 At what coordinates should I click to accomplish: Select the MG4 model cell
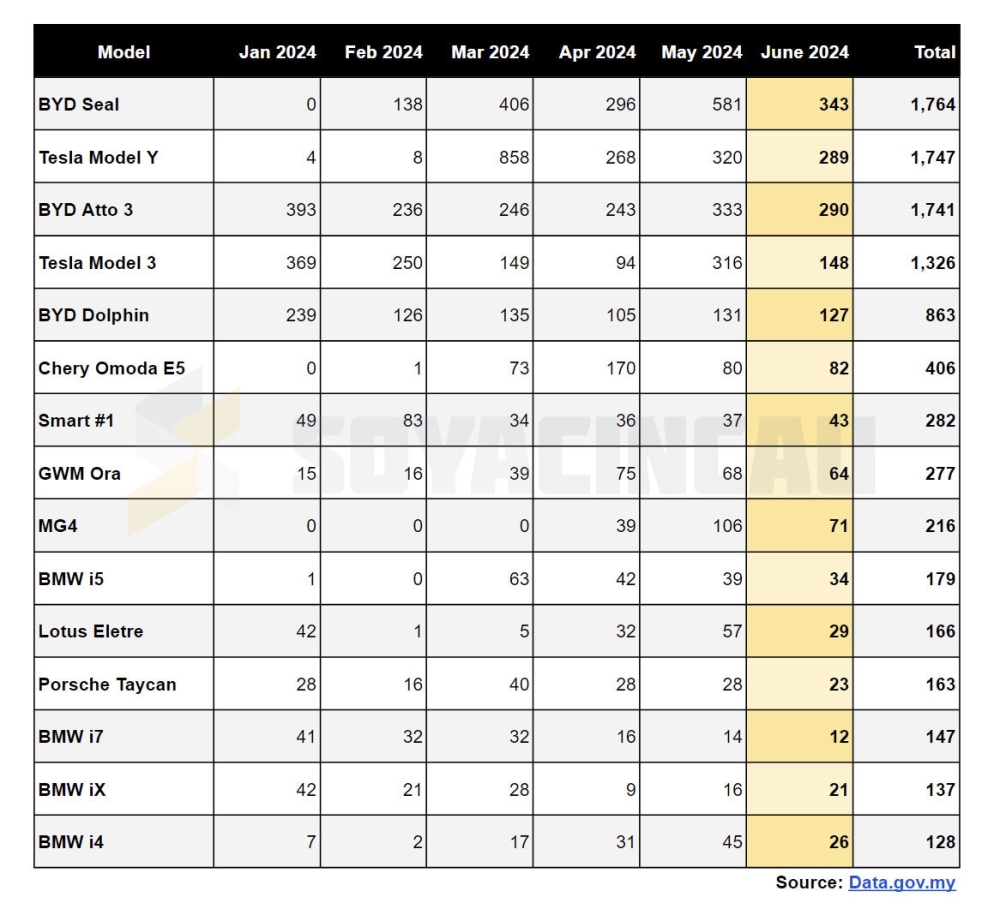click(x=58, y=526)
